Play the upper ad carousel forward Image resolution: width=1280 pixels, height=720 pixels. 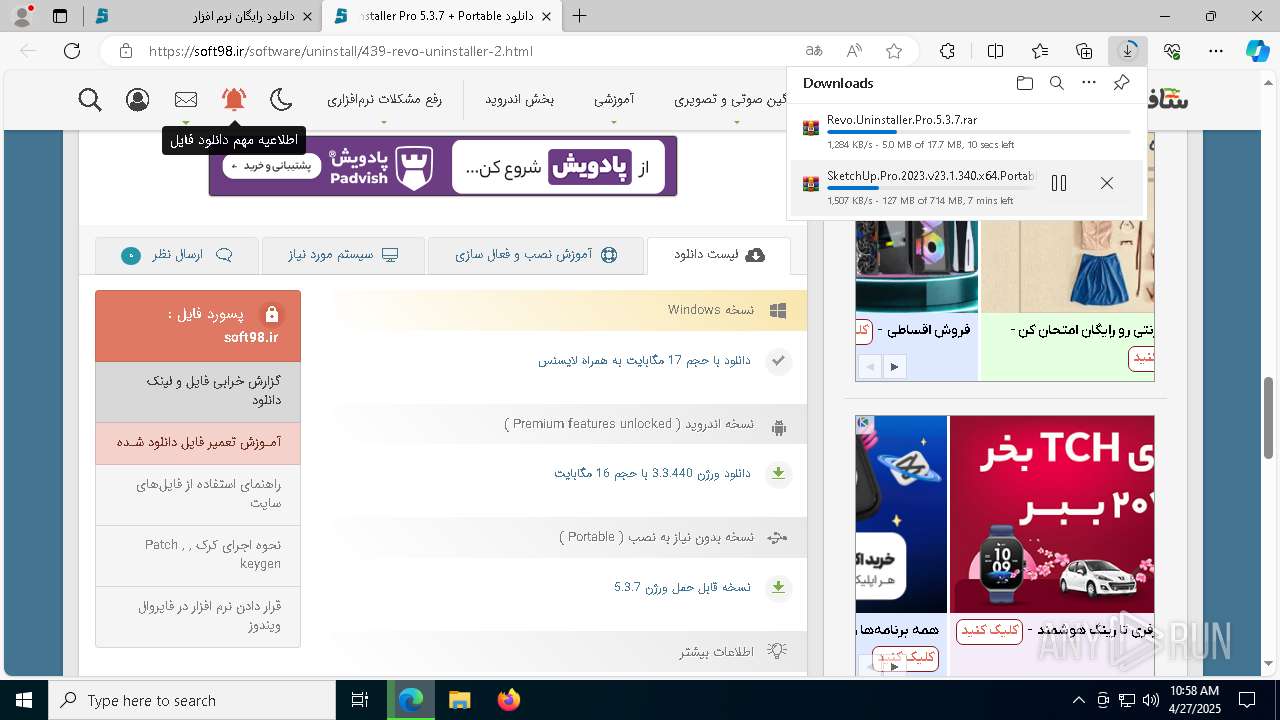point(894,367)
